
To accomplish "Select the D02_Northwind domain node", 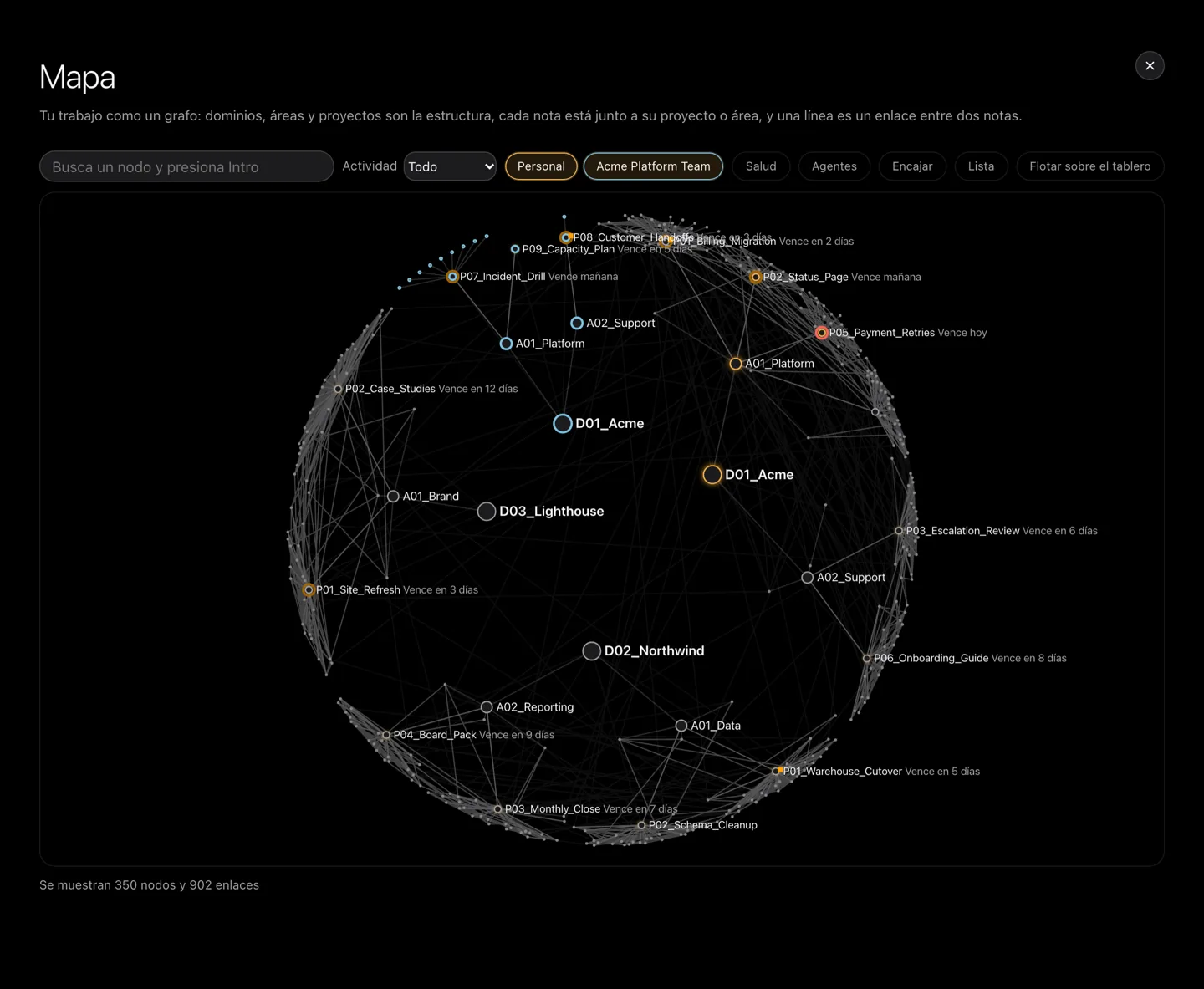I will tap(592, 651).
